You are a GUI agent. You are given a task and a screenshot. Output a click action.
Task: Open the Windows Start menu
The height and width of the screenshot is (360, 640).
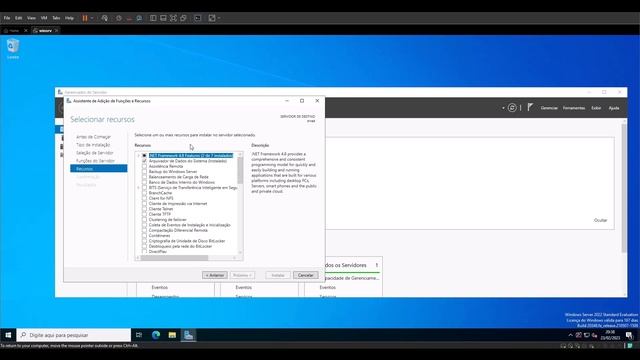click(8, 335)
